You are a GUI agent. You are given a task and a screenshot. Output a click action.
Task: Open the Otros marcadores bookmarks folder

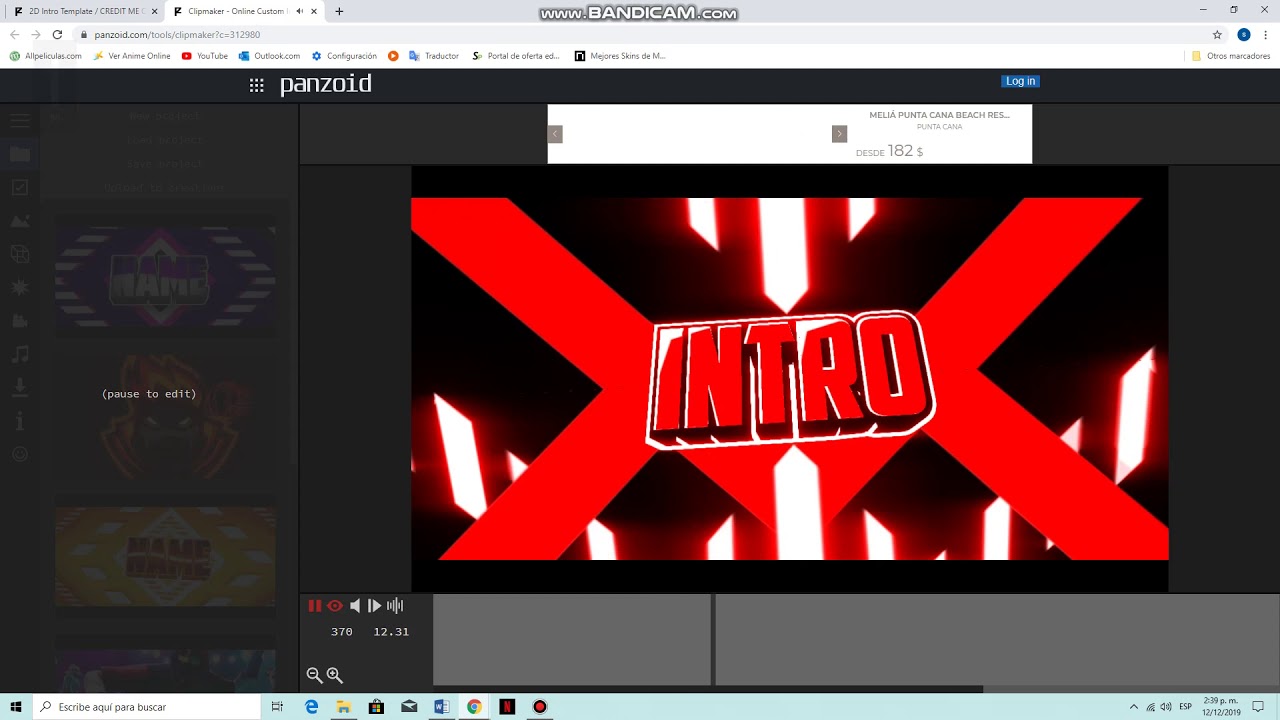pyautogui.click(x=1231, y=56)
